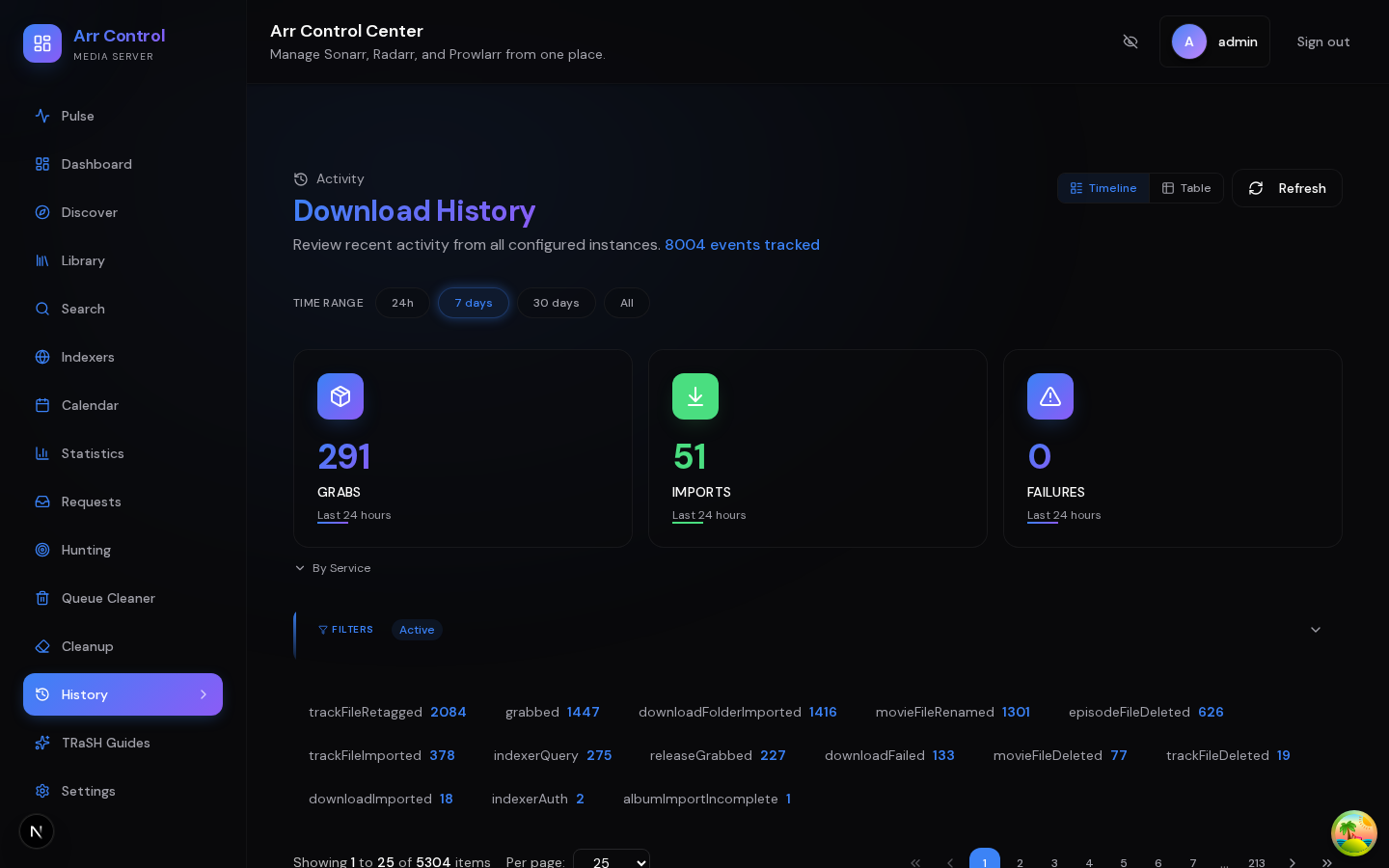Open Queue Cleaner
Image resolution: width=1389 pixels, height=868 pixels.
coord(123,598)
